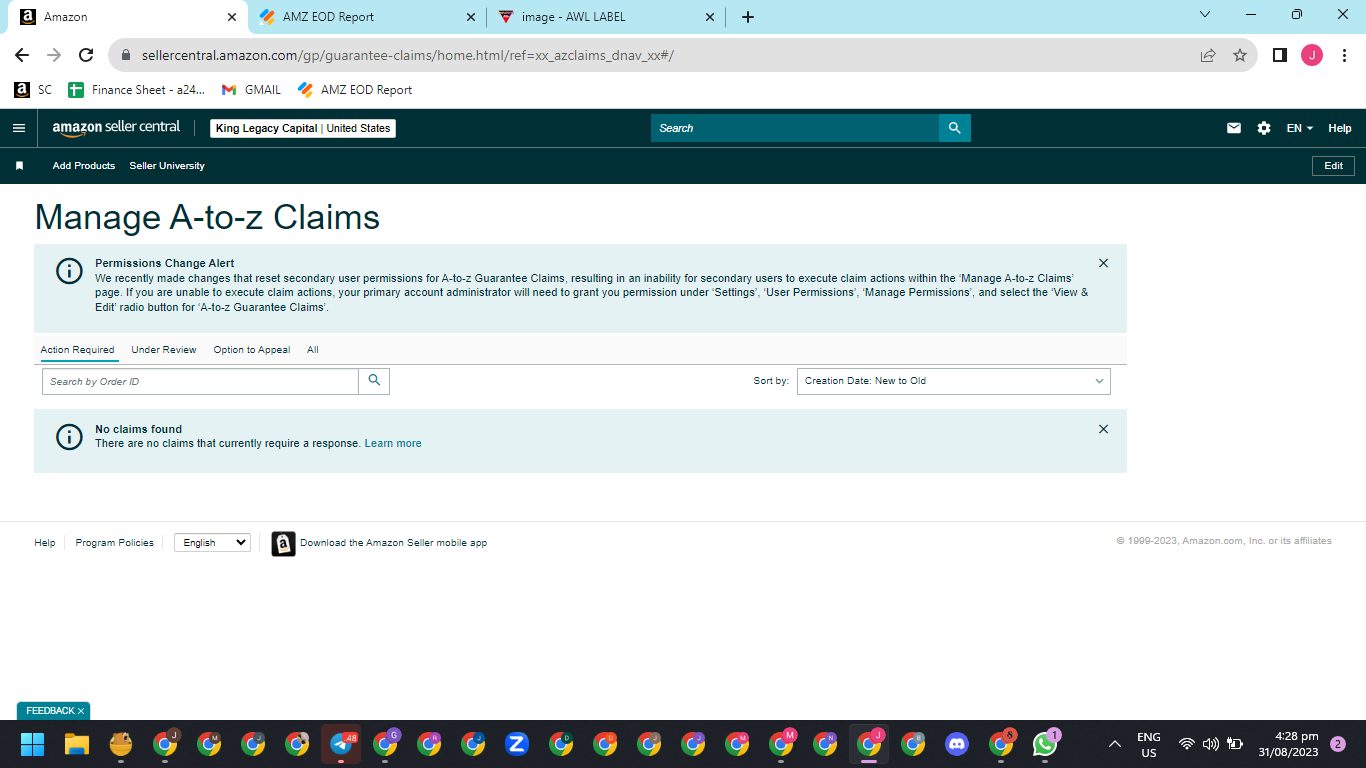Click the Add Products link

tap(84, 166)
